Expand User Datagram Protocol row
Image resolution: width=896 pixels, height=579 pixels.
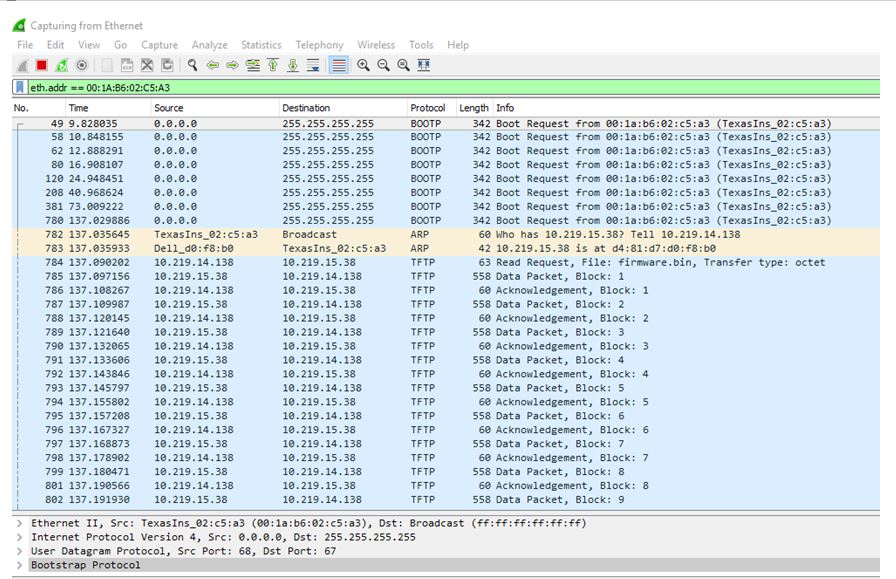click(x=20, y=551)
